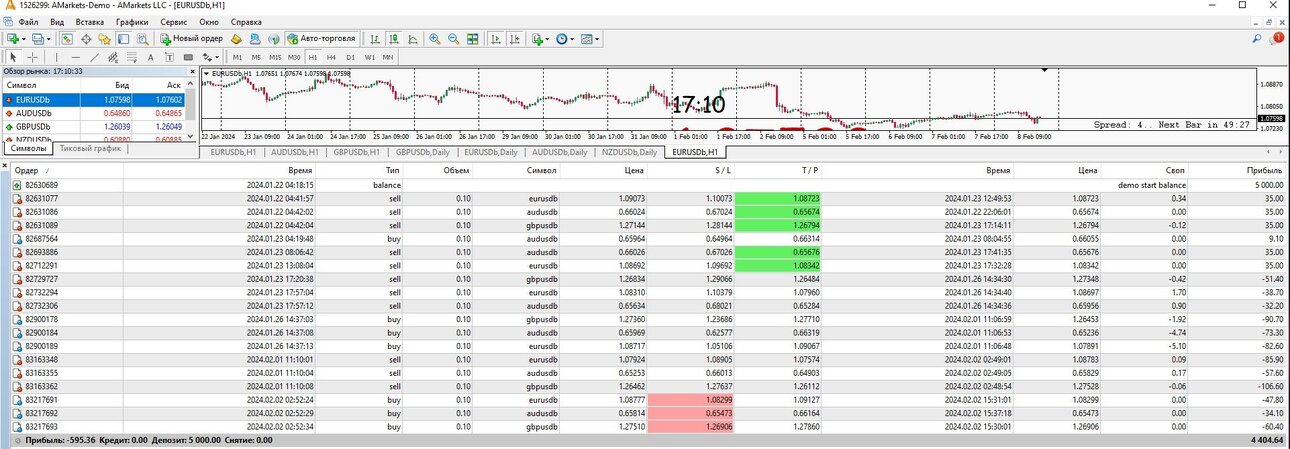The height and width of the screenshot is (449, 1290).
Task: Open the Сервис menu
Action: pos(173,21)
